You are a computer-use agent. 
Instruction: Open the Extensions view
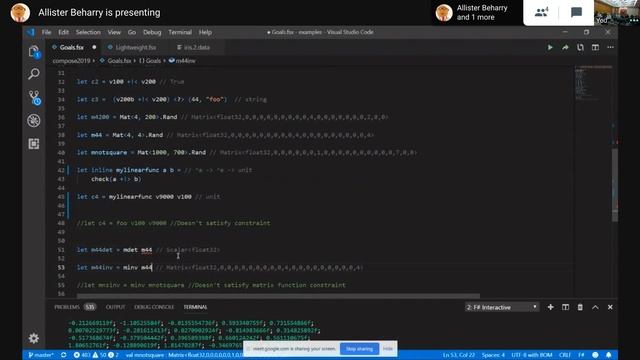(34, 144)
